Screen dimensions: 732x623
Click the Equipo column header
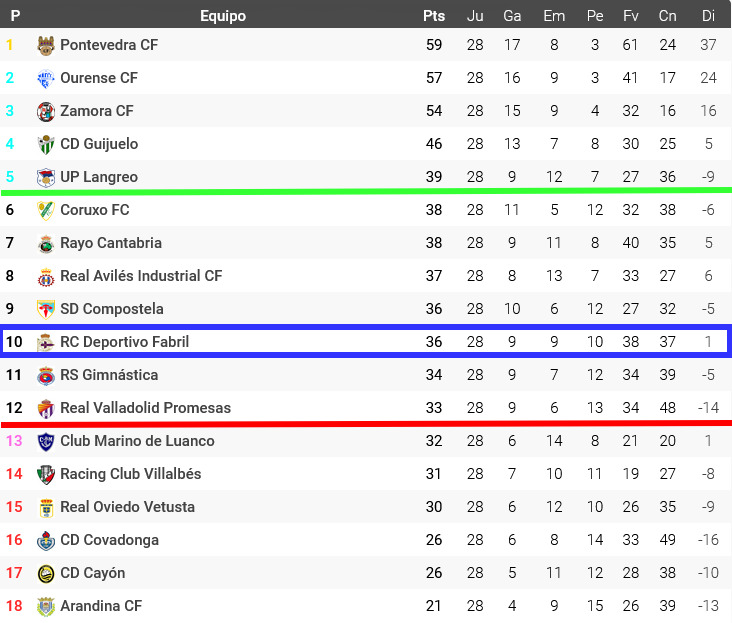click(x=222, y=16)
